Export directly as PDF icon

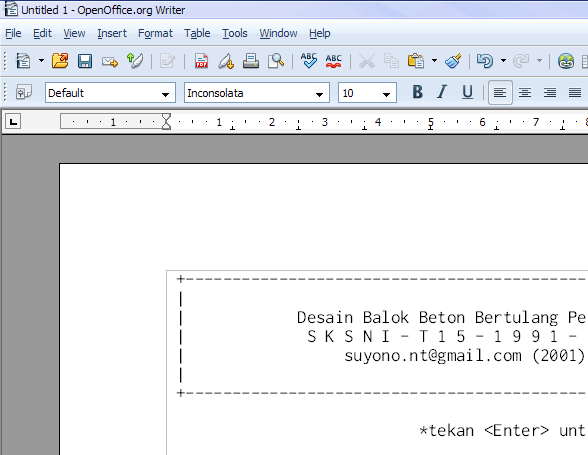[x=201, y=61]
